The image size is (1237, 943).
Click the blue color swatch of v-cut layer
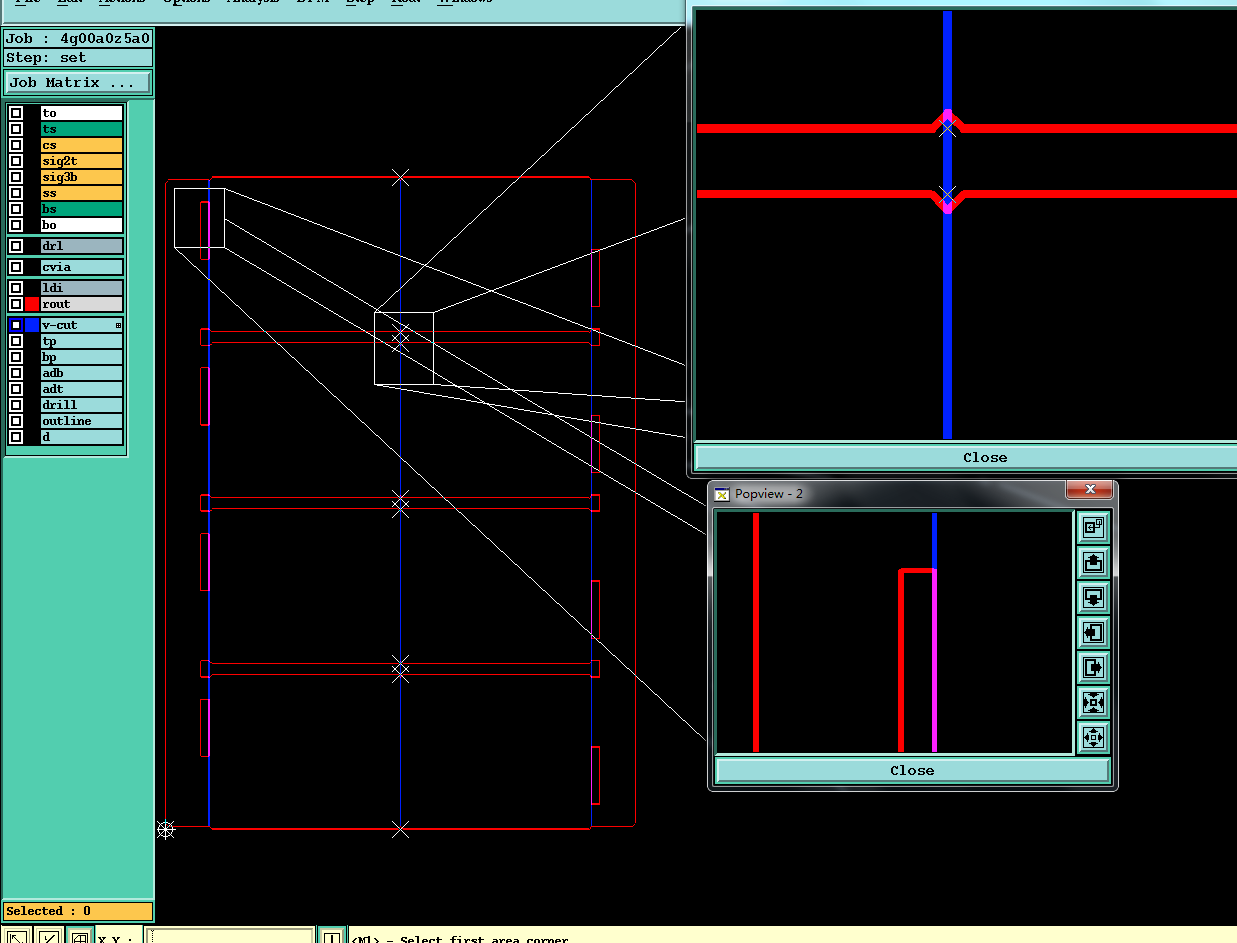tap(32, 325)
